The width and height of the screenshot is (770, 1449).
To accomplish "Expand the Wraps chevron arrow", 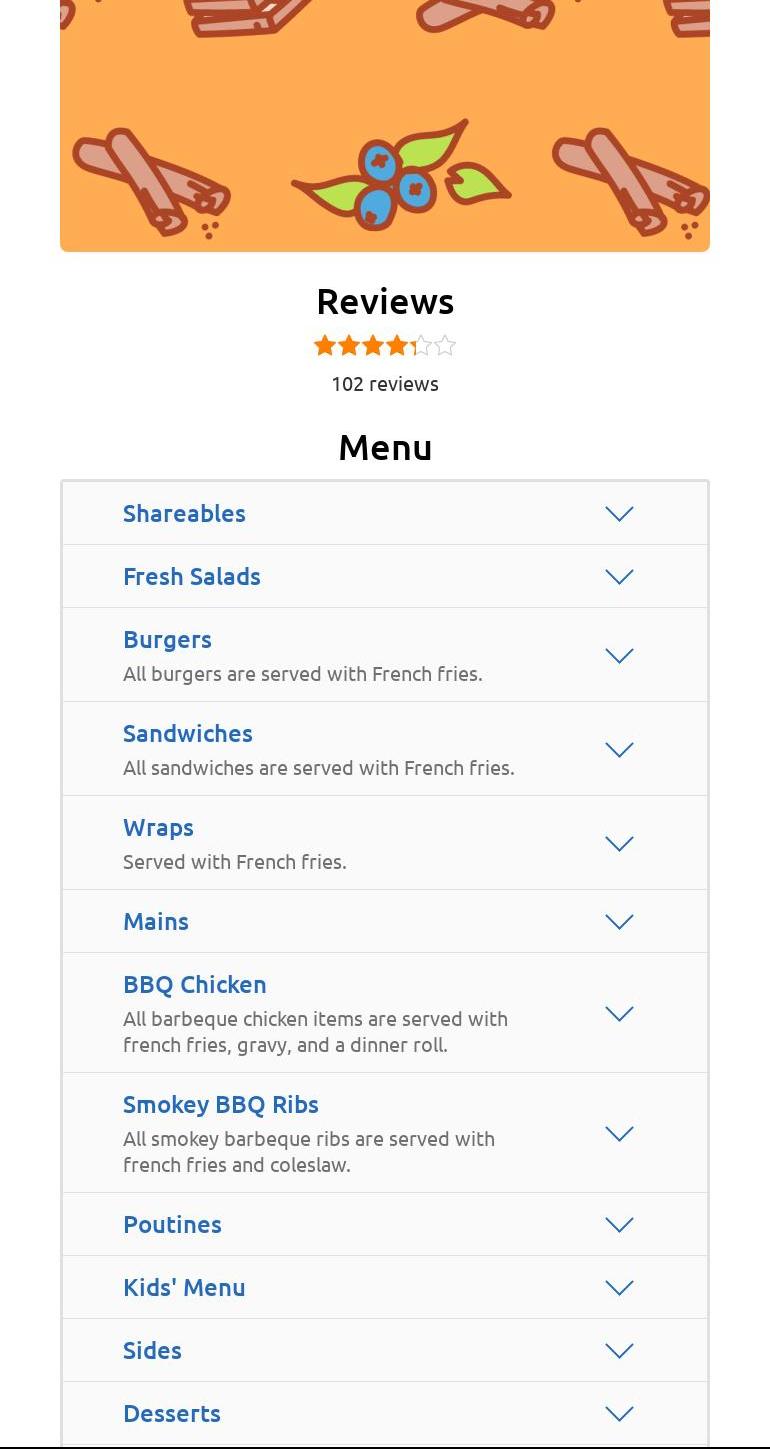I will [620, 844].
